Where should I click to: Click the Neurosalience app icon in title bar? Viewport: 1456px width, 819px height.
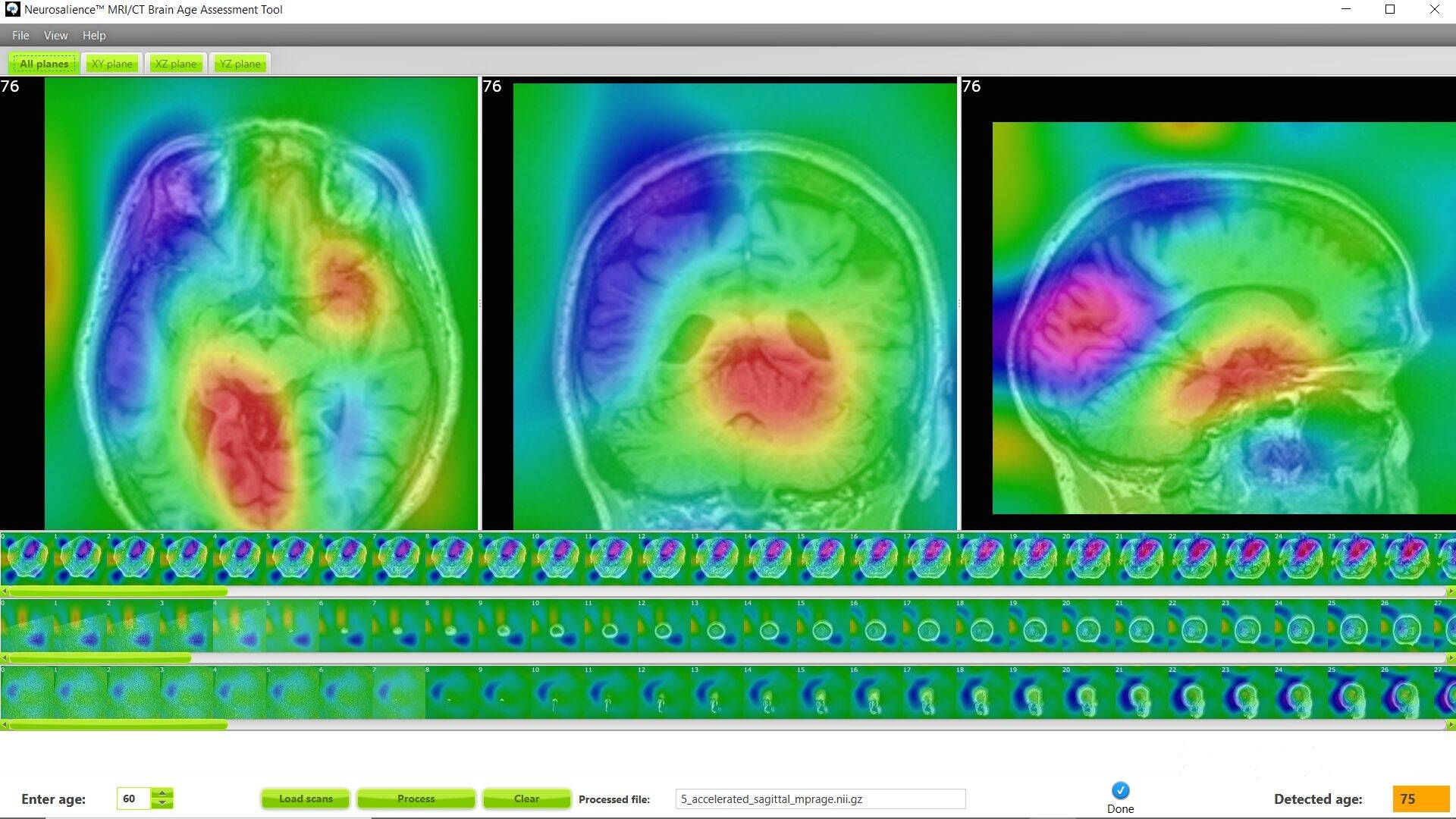(x=12, y=10)
